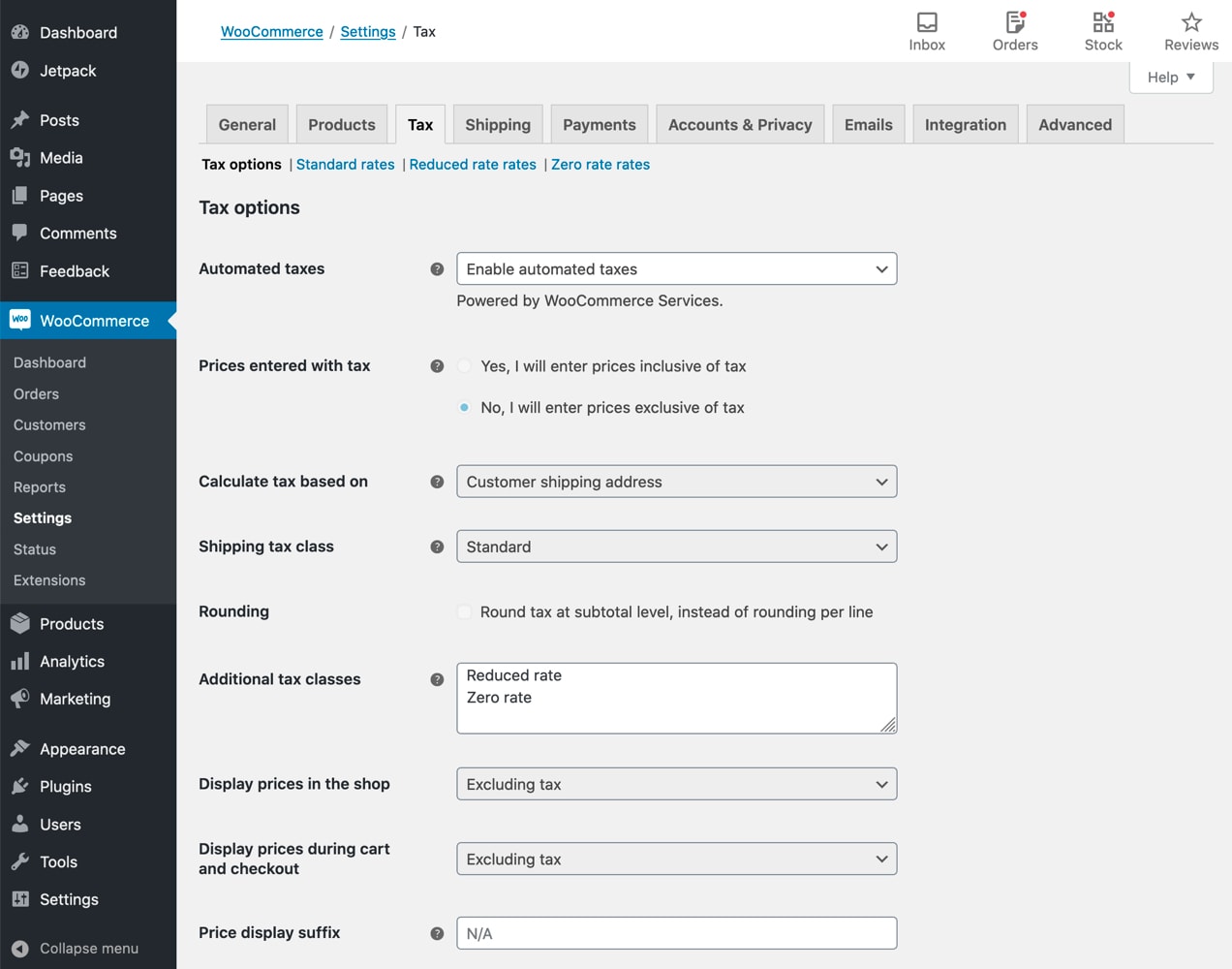Open the Automated taxes dropdown
The image size is (1232, 969).
[676, 268]
